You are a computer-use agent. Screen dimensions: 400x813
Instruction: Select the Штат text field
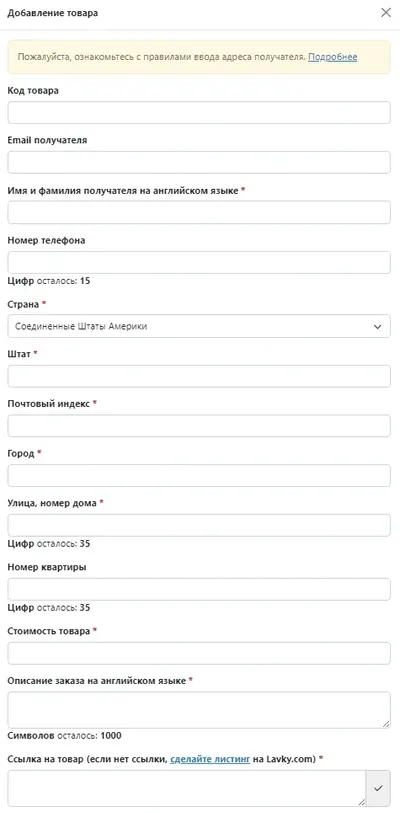click(199, 376)
